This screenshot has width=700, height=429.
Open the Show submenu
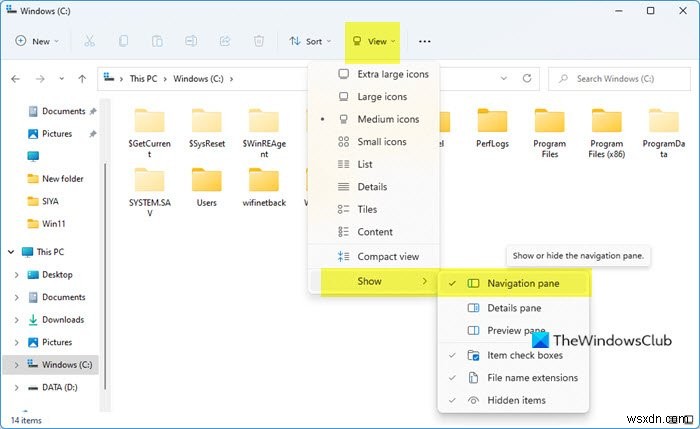click(x=374, y=281)
